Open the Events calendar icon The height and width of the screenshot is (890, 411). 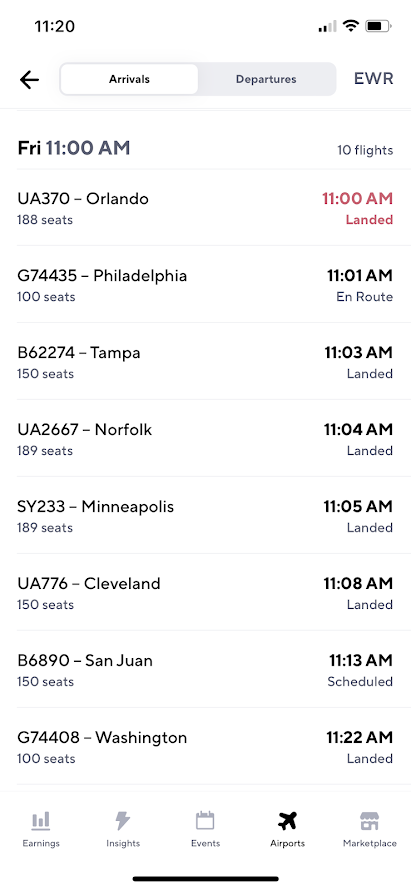click(x=205, y=820)
